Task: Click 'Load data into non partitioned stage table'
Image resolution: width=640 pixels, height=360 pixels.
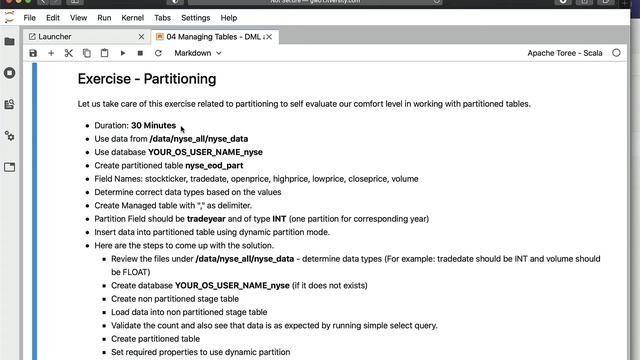Action: (189, 312)
